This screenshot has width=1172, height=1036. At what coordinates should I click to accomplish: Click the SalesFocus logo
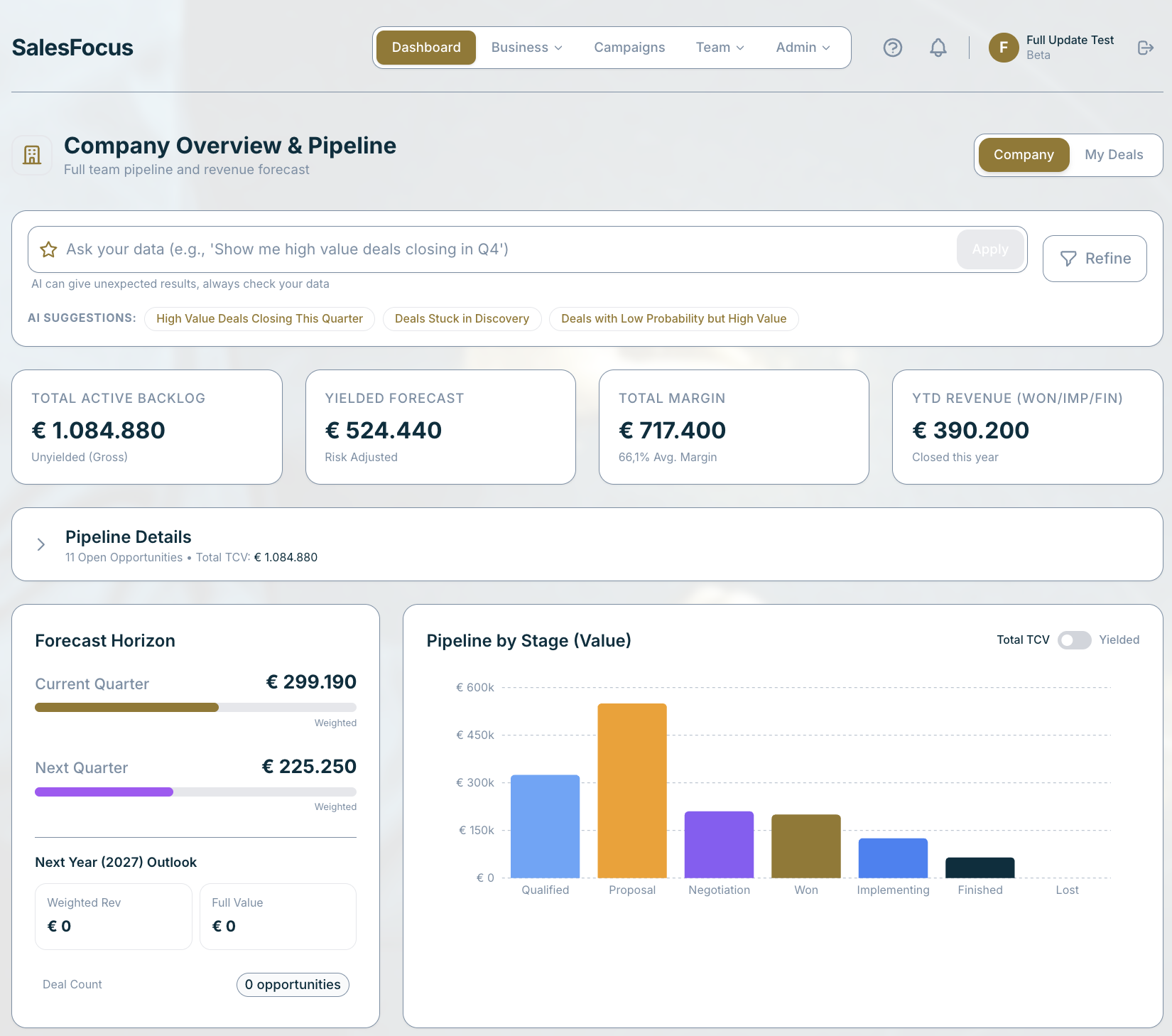72,48
